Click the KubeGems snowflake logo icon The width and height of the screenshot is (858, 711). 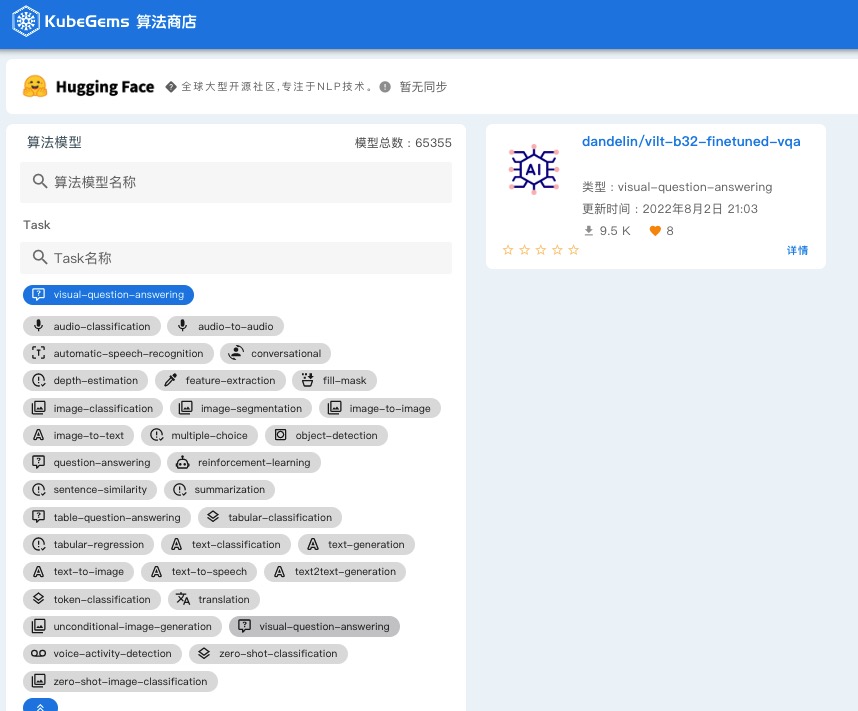[x=26, y=21]
